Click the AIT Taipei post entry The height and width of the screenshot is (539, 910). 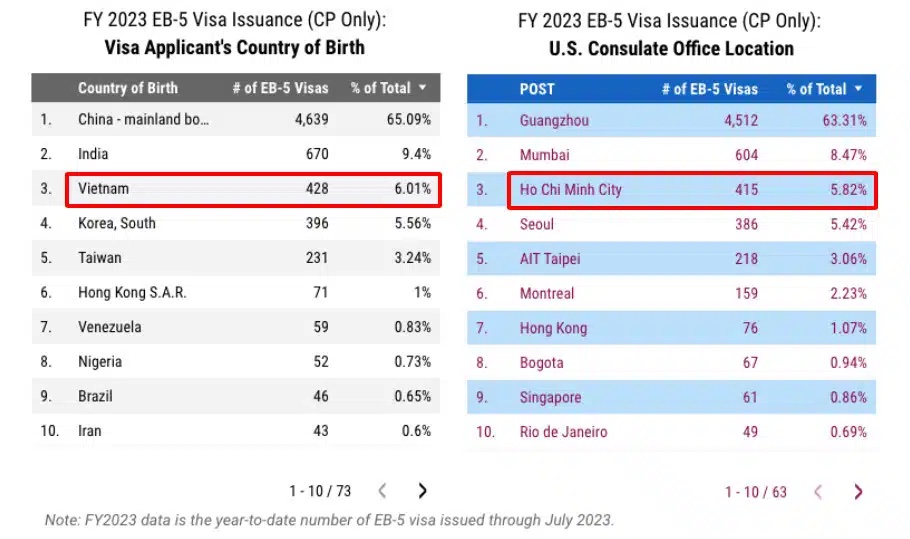point(550,259)
